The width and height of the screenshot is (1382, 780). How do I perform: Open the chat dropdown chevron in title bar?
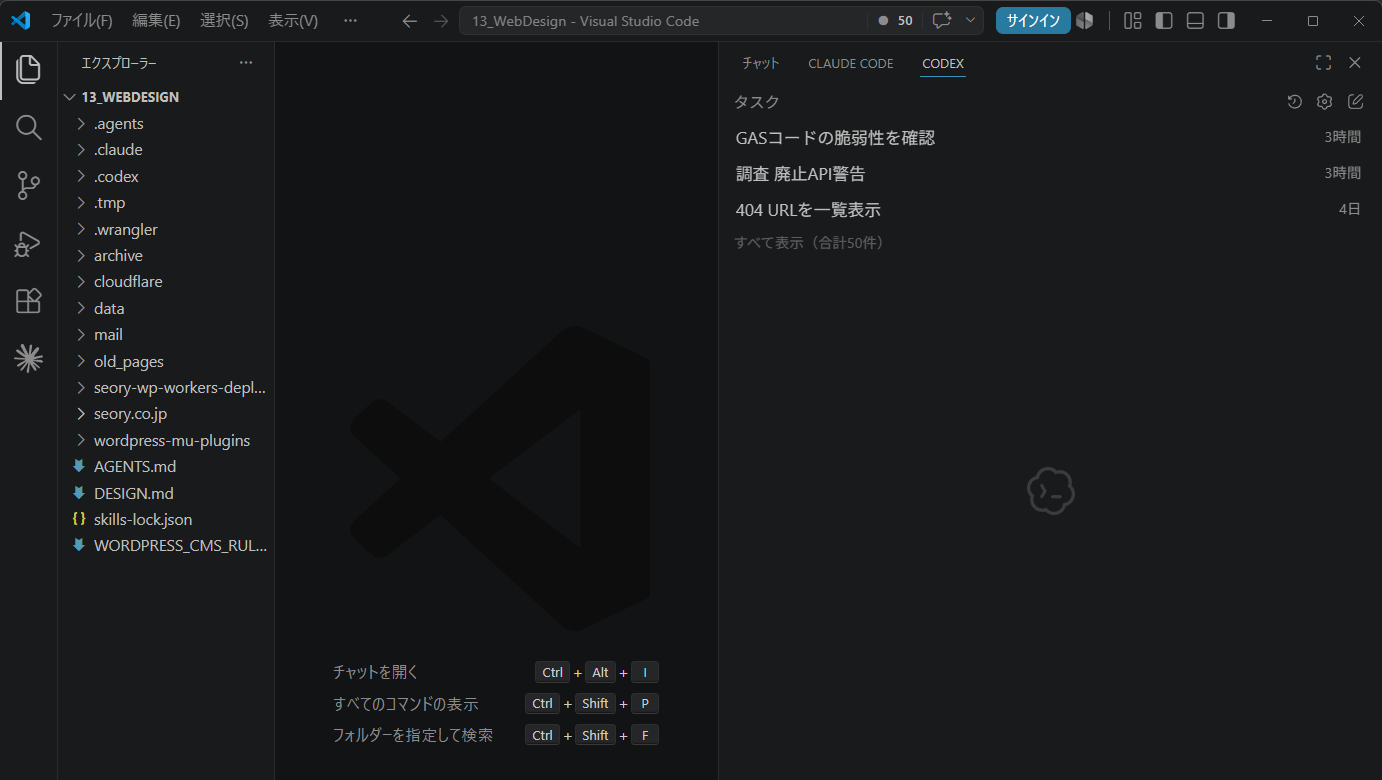click(970, 20)
